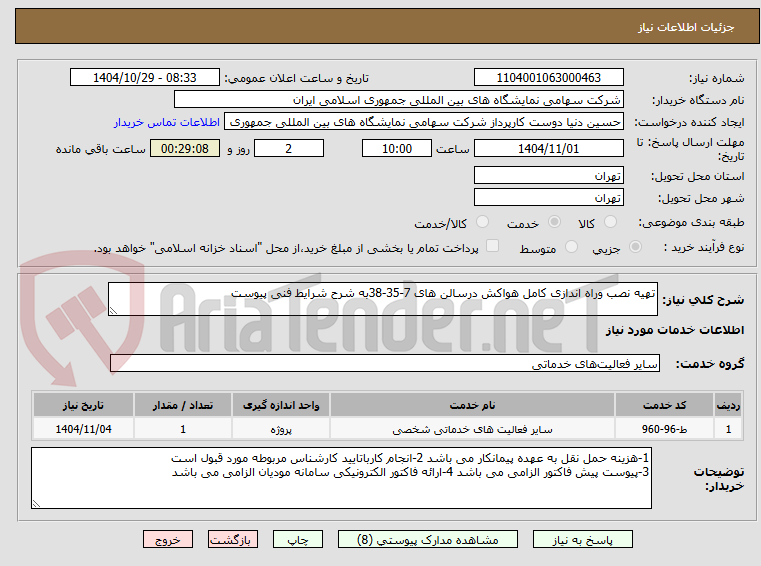
Task: Click cell سایر فعالیت های خدماتی شخصی
Action: click(x=472, y=429)
